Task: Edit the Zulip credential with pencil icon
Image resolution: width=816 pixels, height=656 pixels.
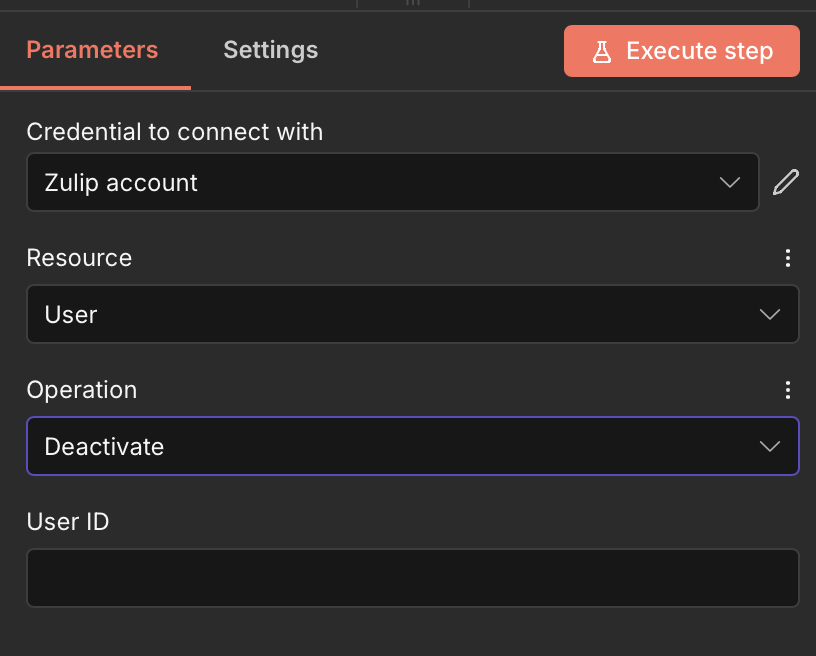Action: (x=785, y=182)
